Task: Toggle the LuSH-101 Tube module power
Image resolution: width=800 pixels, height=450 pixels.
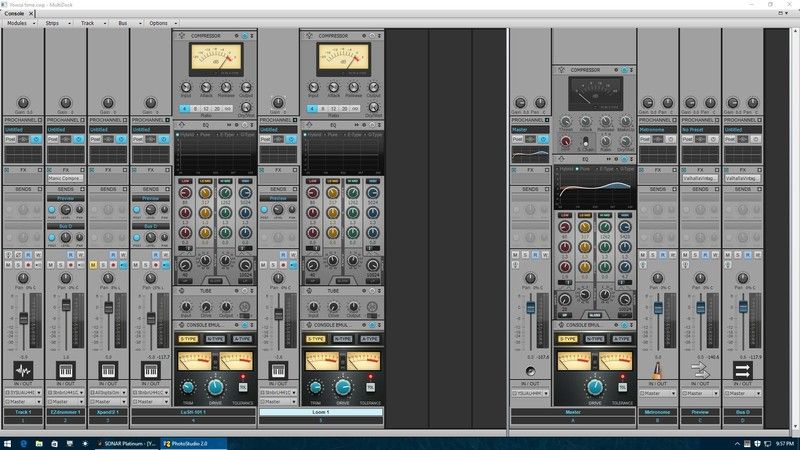Action: pyautogui.click(x=244, y=291)
